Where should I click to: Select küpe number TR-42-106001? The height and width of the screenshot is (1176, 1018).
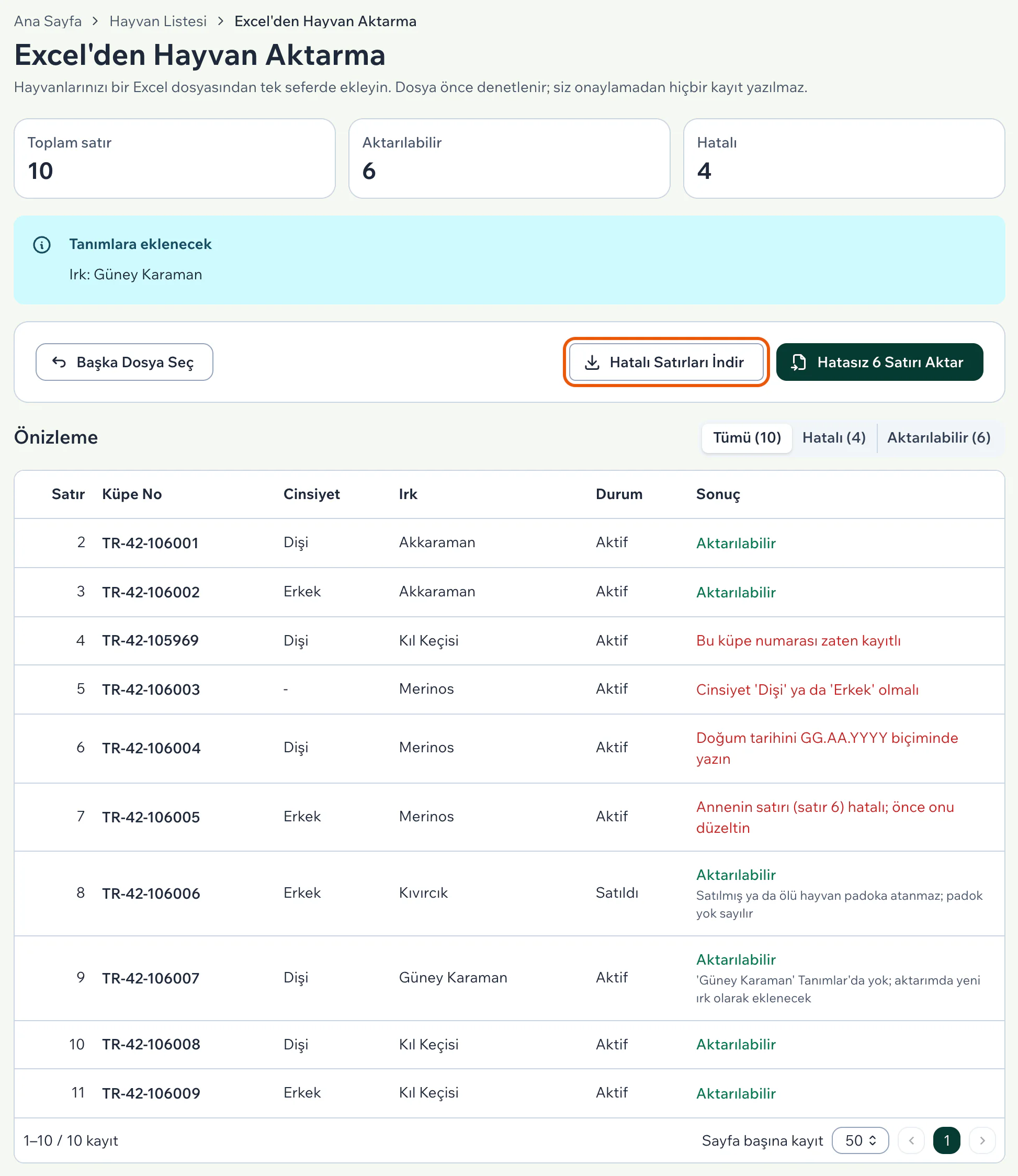point(150,543)
